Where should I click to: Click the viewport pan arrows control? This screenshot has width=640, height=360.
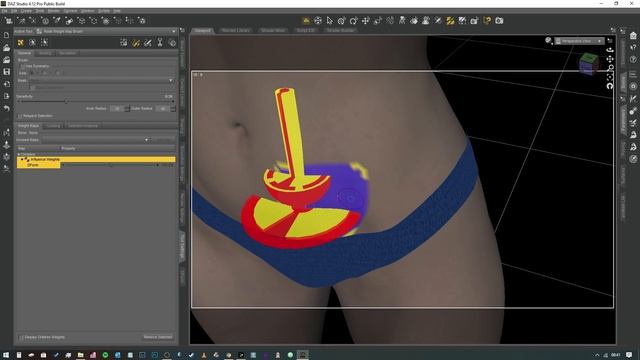point(610,59)
